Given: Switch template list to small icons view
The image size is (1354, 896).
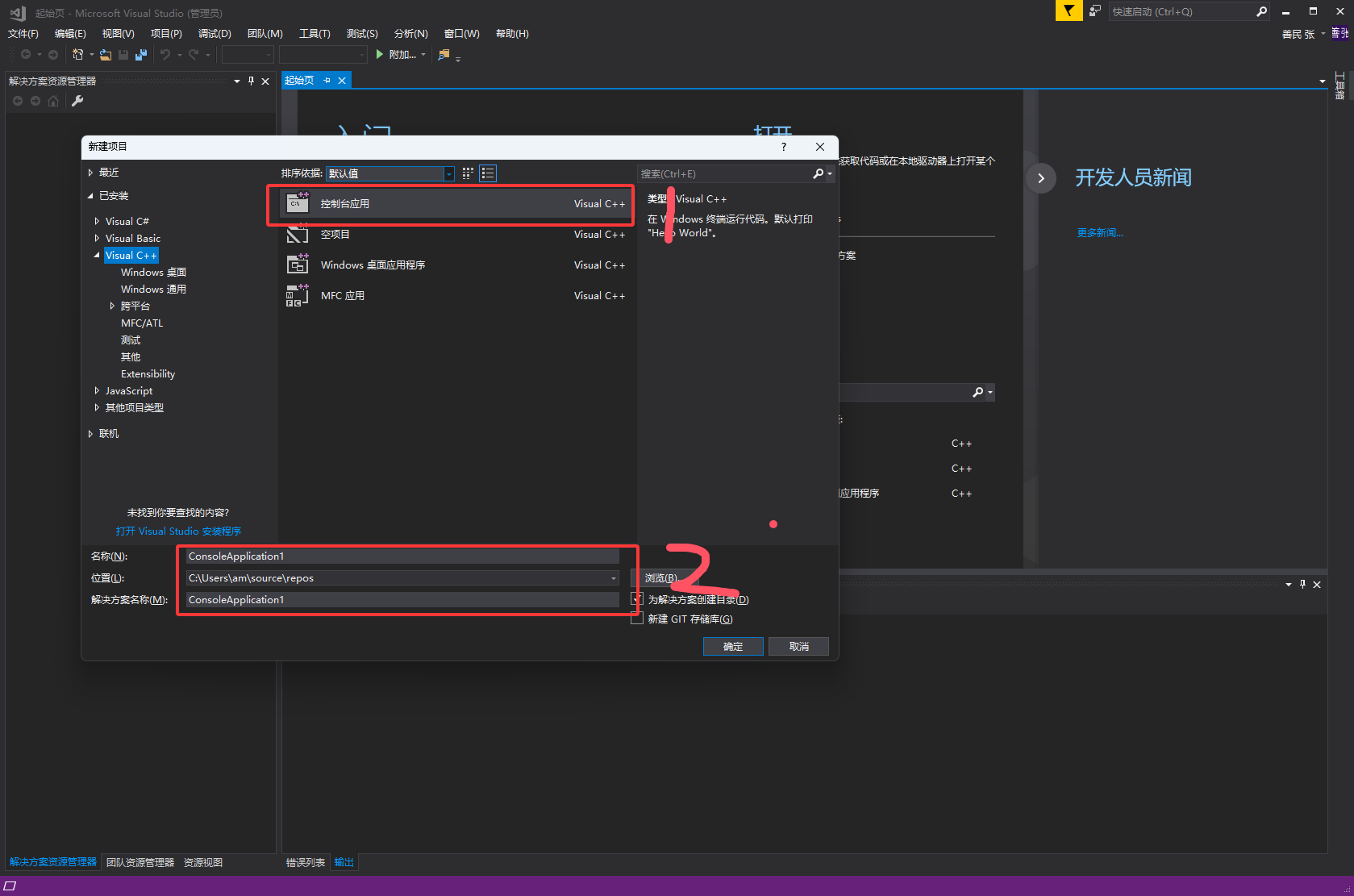Looking at the screenshot, I should tap(468, 173).
